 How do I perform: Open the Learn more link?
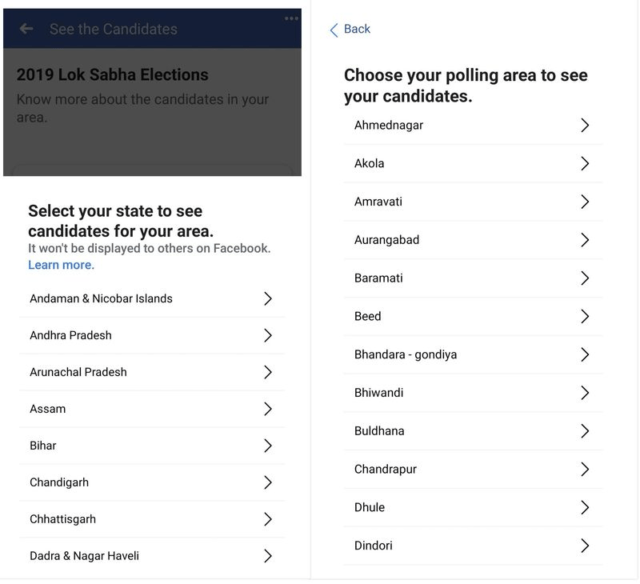point(61,265)
